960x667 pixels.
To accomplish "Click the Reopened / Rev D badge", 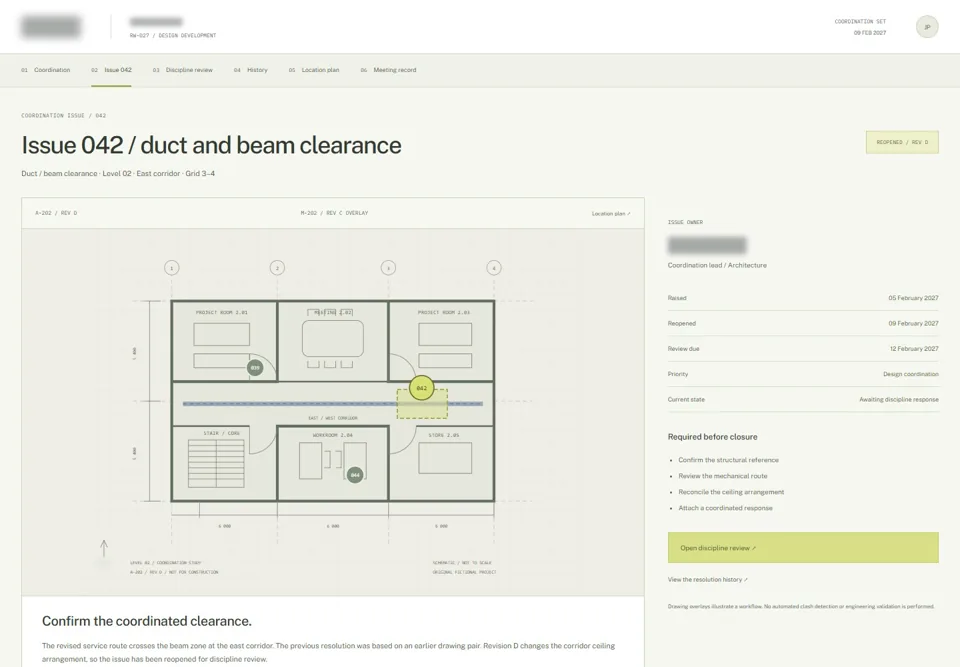I will pyautogui.click(x=902, y=142).
